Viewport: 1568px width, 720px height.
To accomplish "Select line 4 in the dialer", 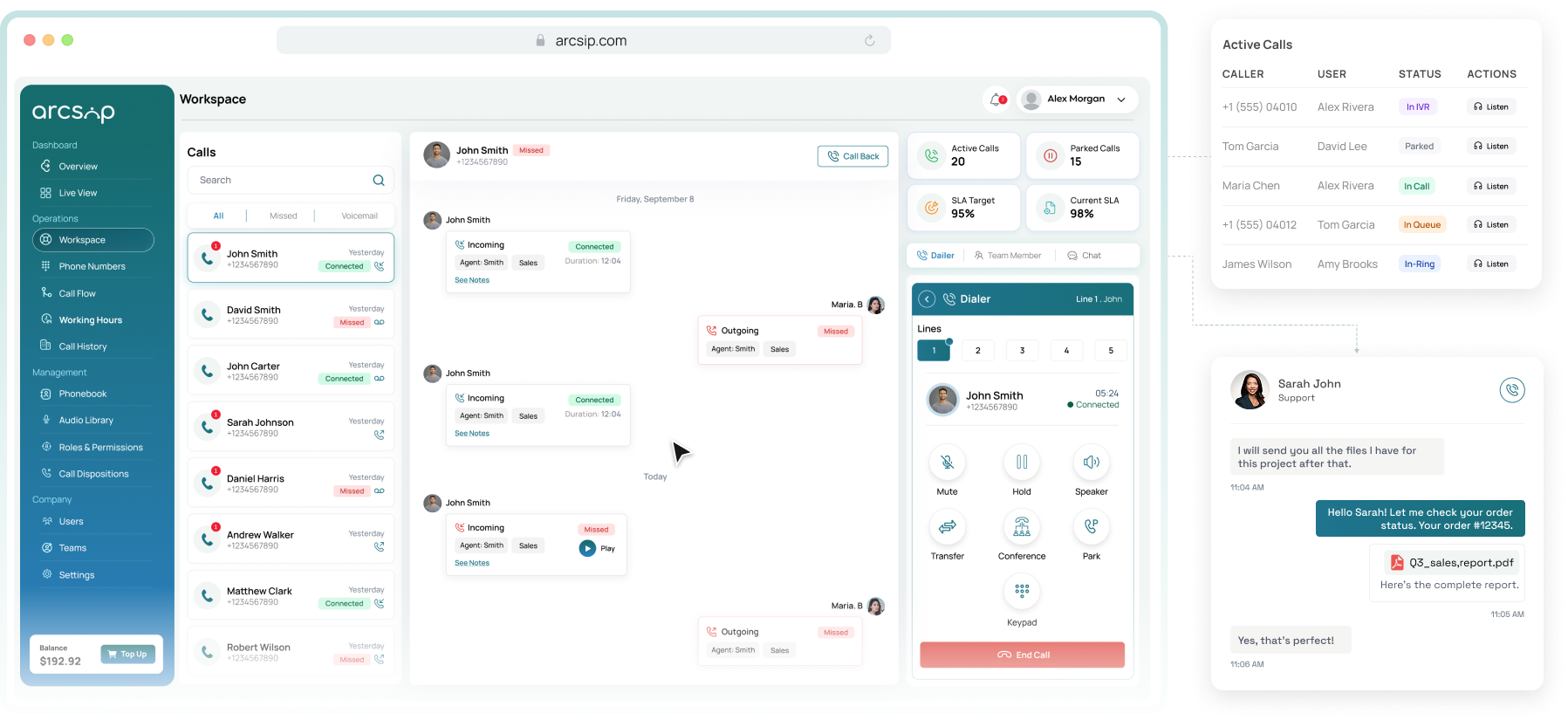I will click(1066, 350).
